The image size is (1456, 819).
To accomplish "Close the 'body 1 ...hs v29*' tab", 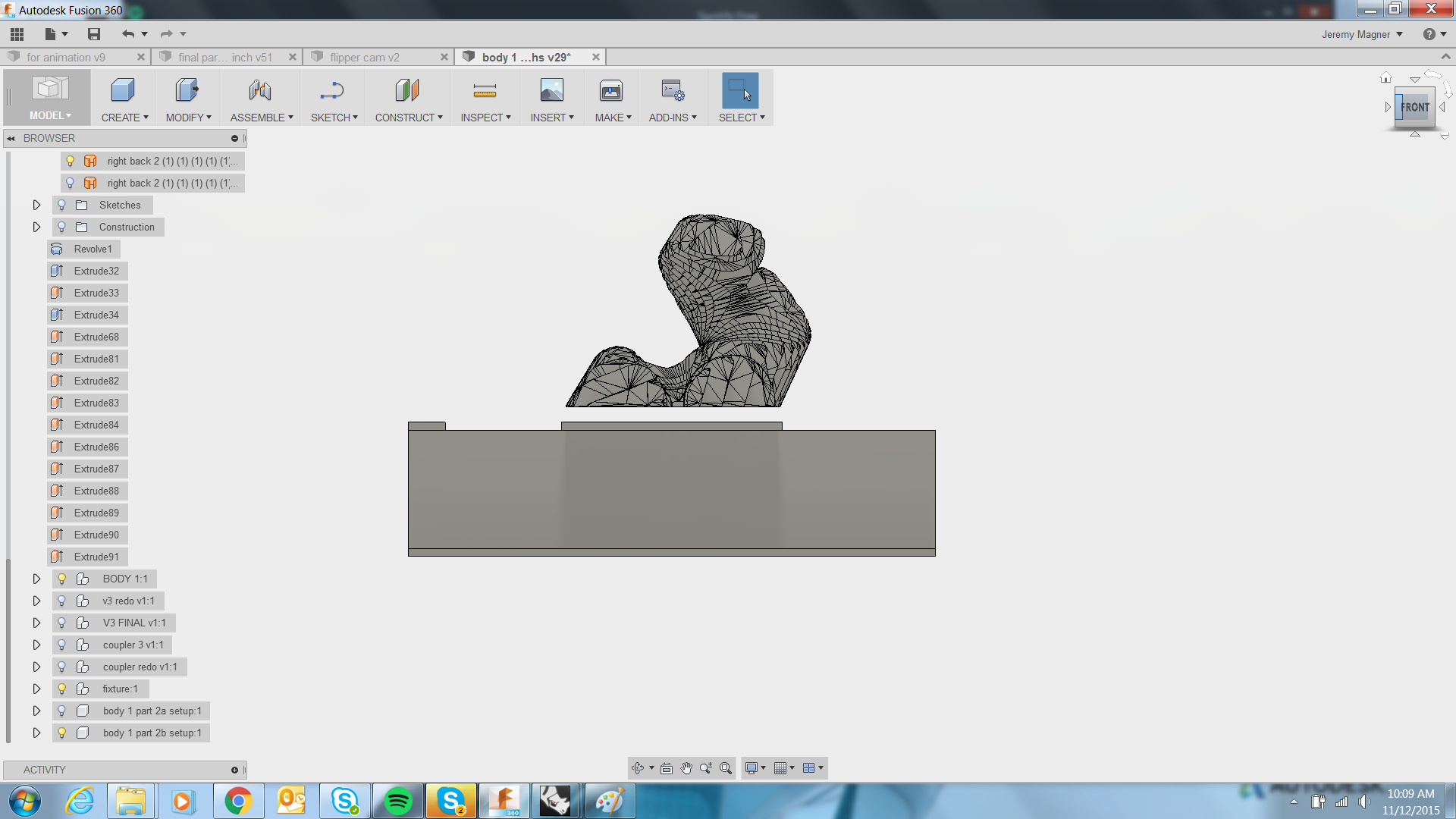I will click(x=596, y=57).
